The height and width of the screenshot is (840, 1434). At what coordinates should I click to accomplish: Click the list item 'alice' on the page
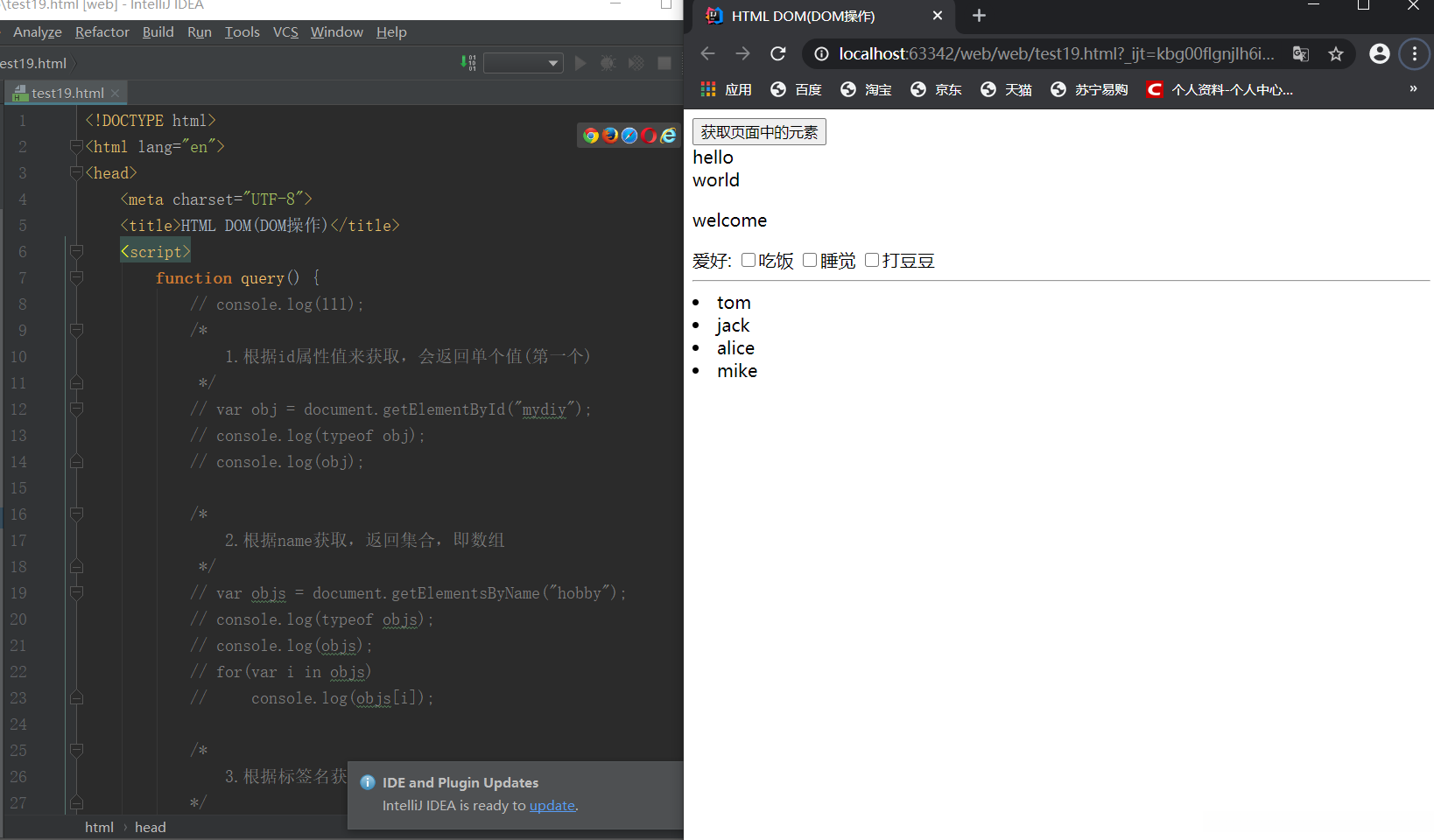735,348
